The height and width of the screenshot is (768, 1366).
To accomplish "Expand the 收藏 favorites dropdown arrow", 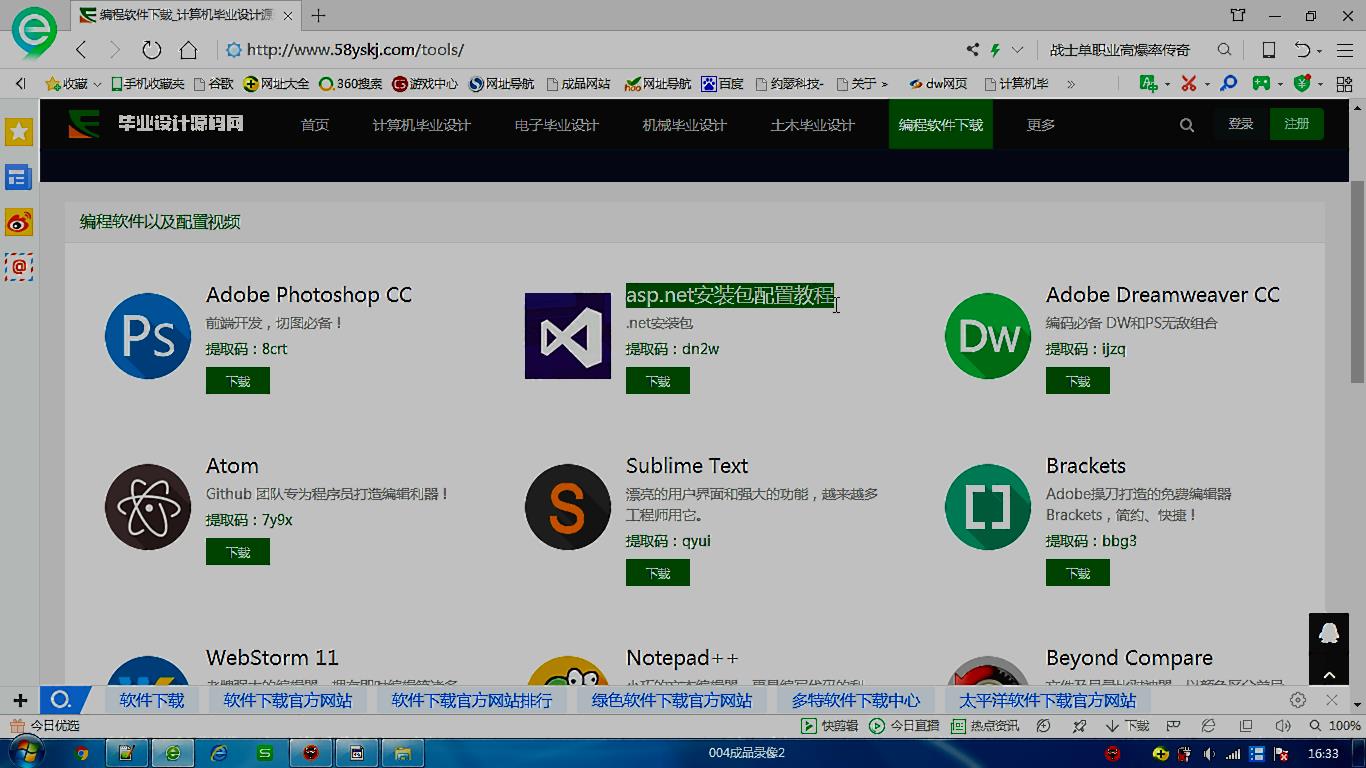I will [x=97, y=84].
